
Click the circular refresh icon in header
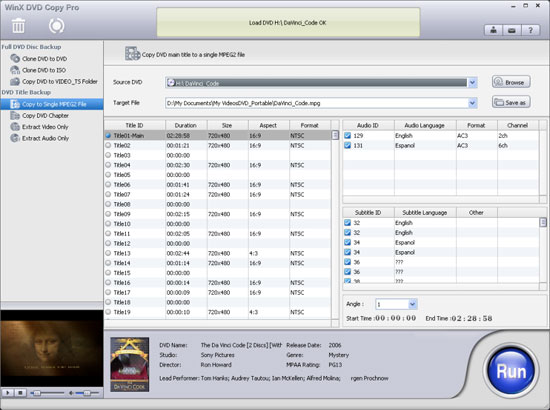56,26
